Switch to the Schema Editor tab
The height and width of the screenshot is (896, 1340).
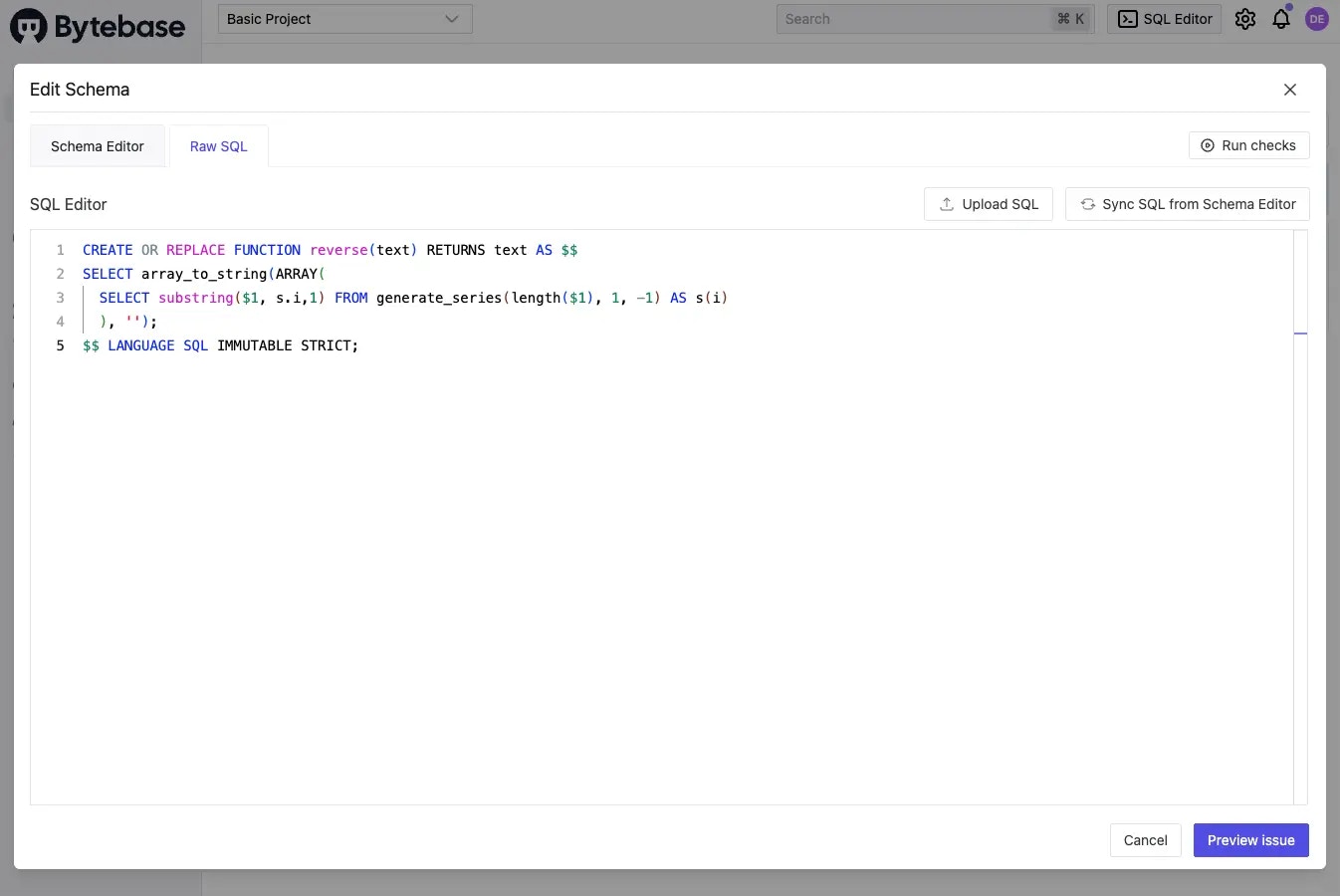(x=97, y=145)
